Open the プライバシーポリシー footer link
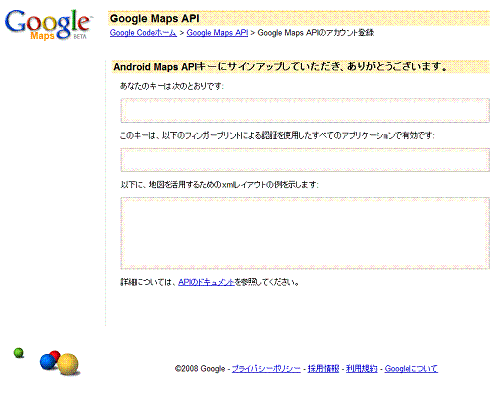 tap(266, 369)
